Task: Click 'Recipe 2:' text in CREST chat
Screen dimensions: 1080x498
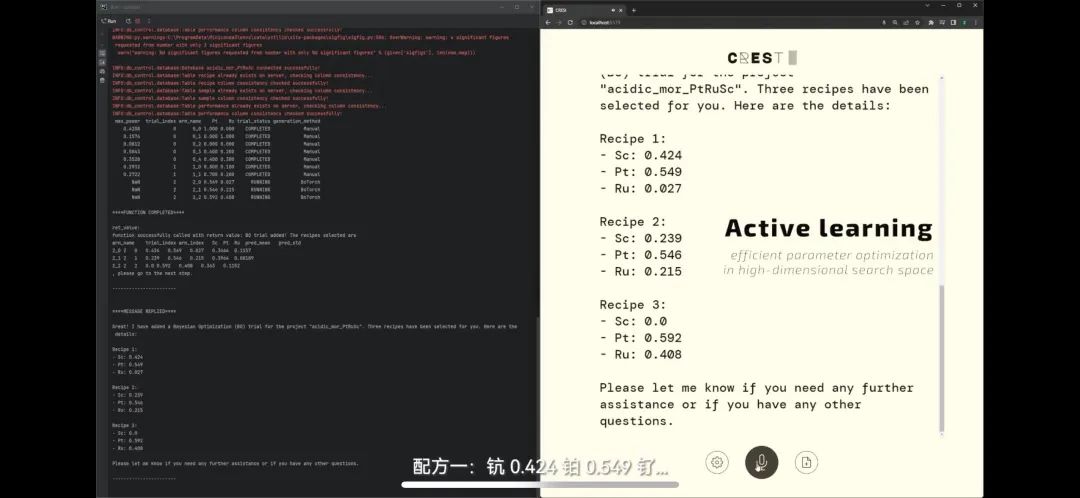Action: point(633,222)
